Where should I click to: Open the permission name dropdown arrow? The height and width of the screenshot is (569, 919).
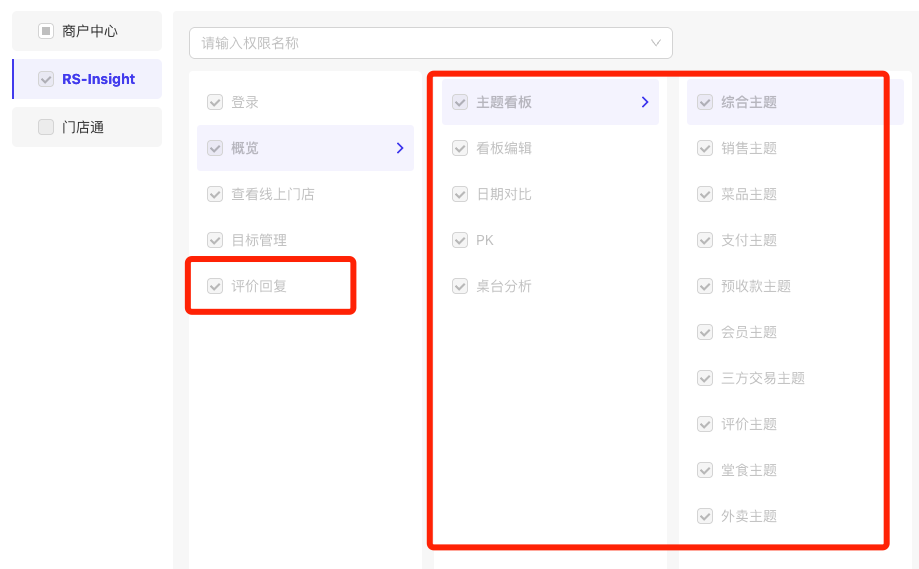656,43
